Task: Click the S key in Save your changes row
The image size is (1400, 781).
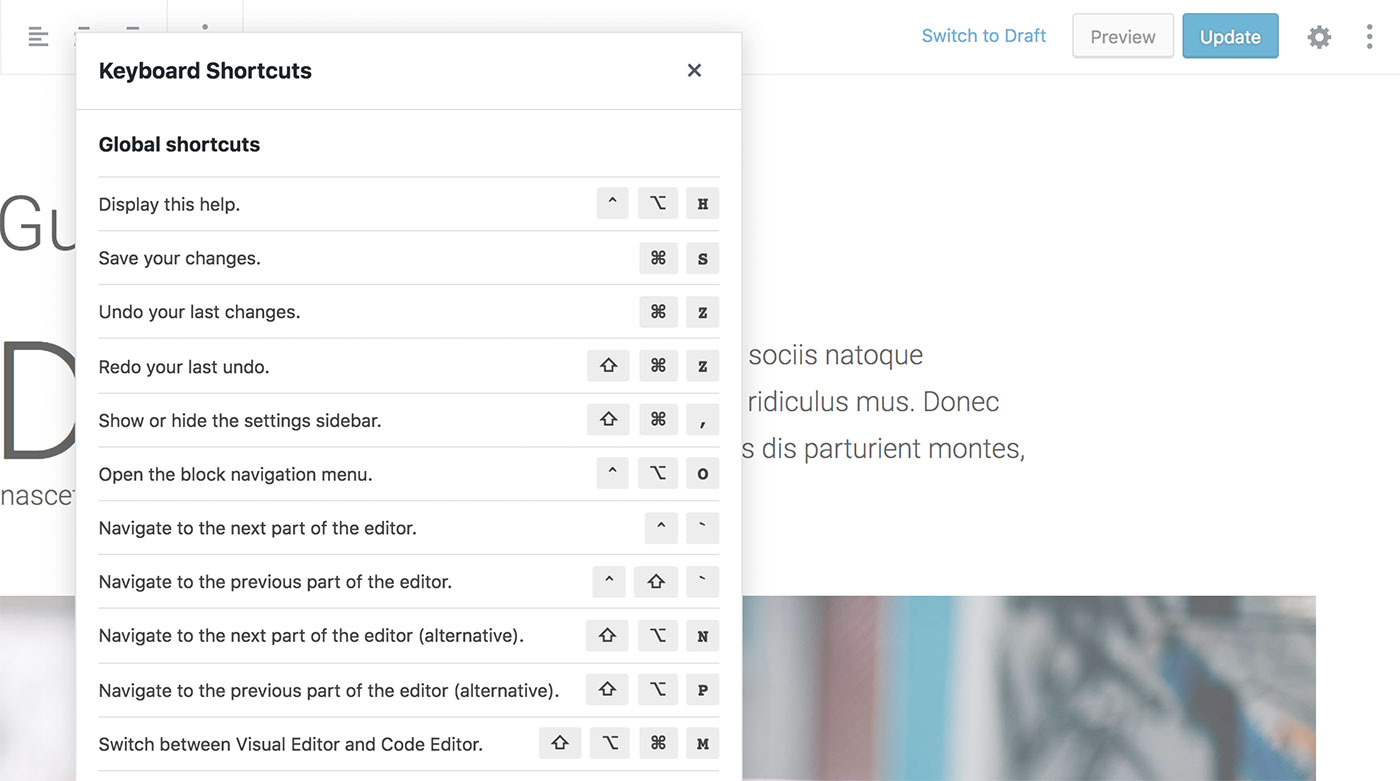Action: point(702,258)
